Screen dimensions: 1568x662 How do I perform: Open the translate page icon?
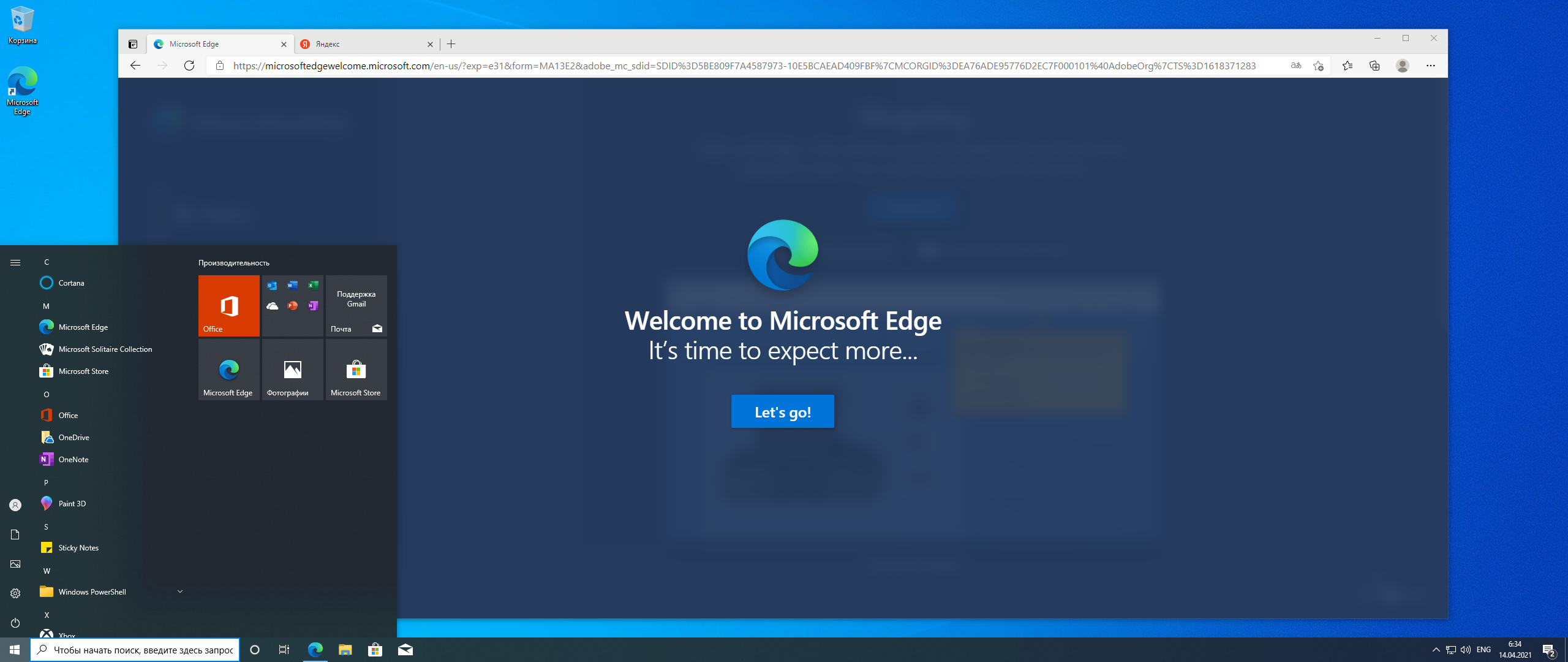click(x=1296, y=66)
